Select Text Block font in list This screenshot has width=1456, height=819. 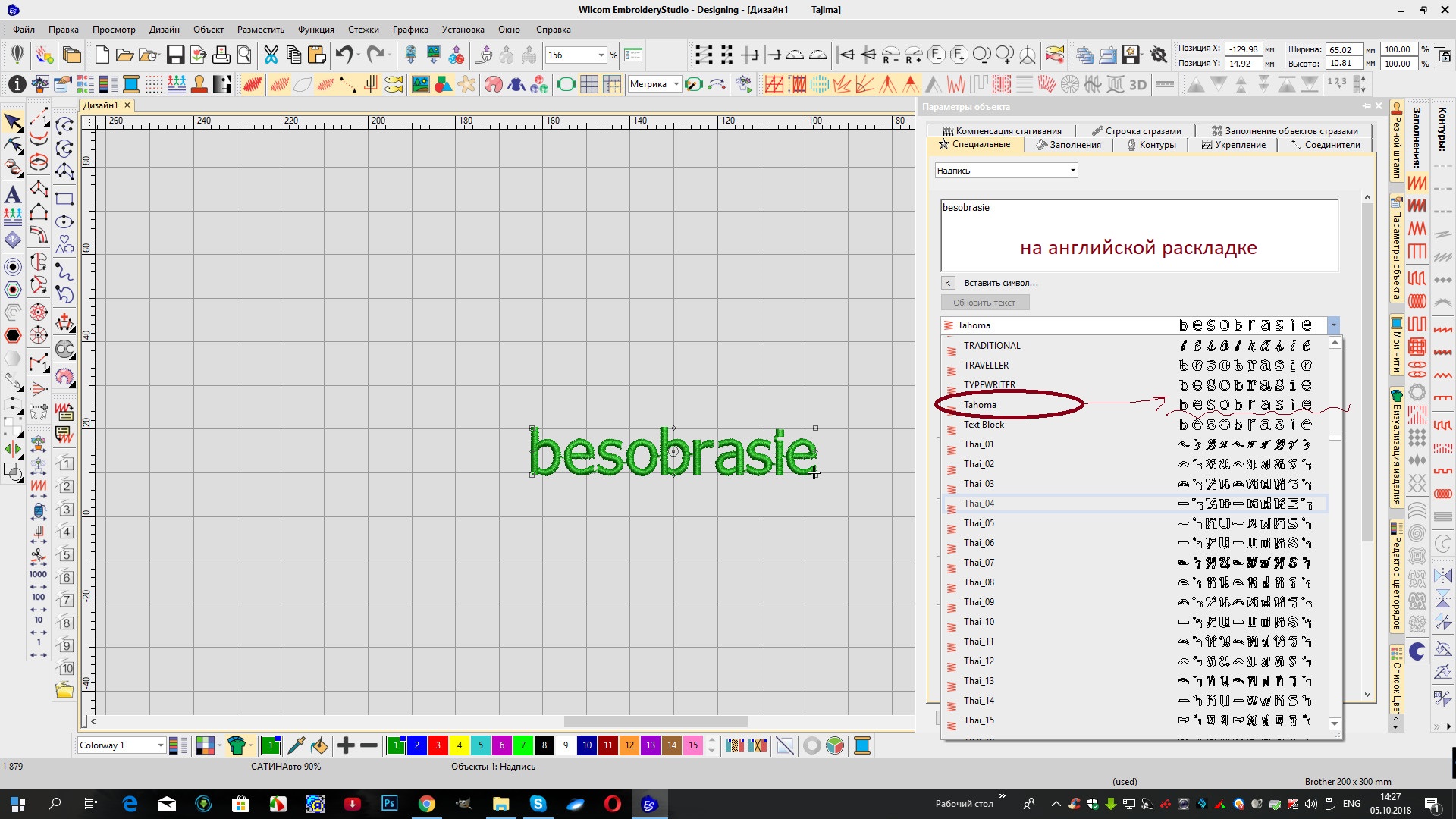[984, 425]
